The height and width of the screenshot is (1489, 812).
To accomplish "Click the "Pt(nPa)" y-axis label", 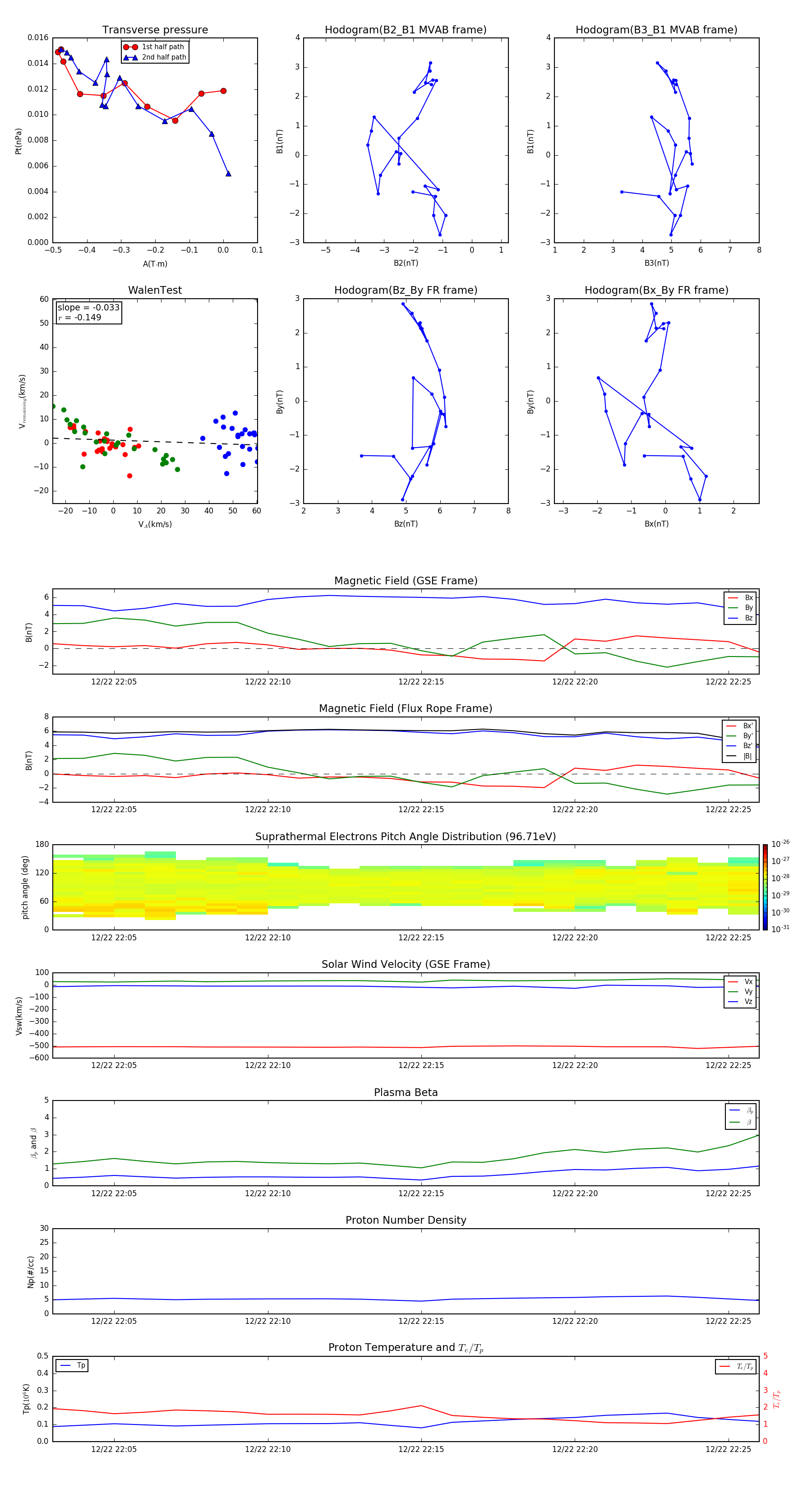I will click(x=18, y=141).
